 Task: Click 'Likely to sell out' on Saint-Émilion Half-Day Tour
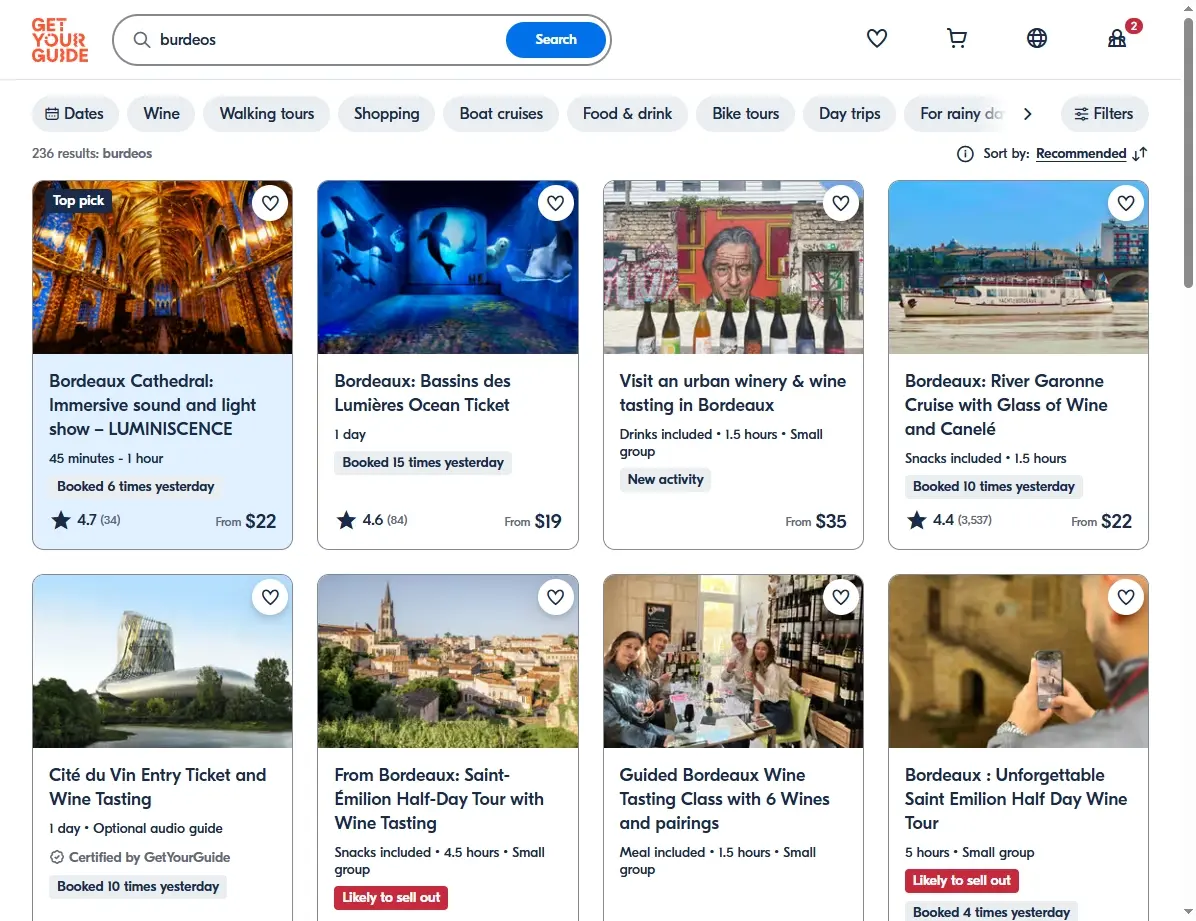(x=391, y=897)
